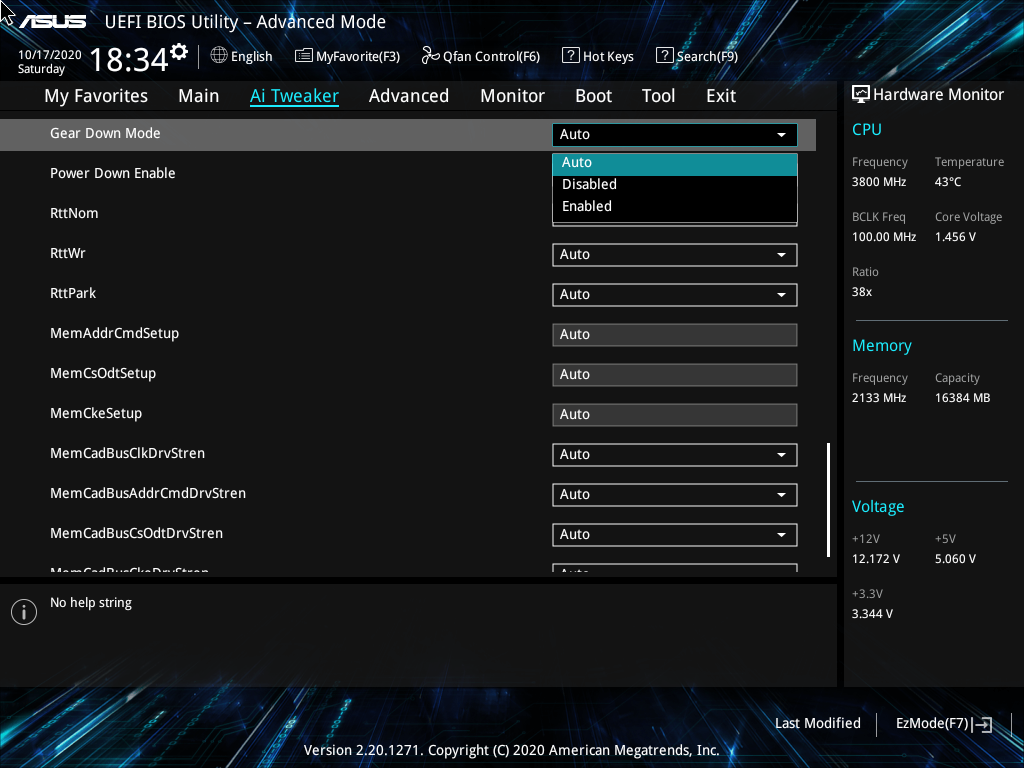
Task: Click the 3.344 V voltage reading
Action: 872,614
